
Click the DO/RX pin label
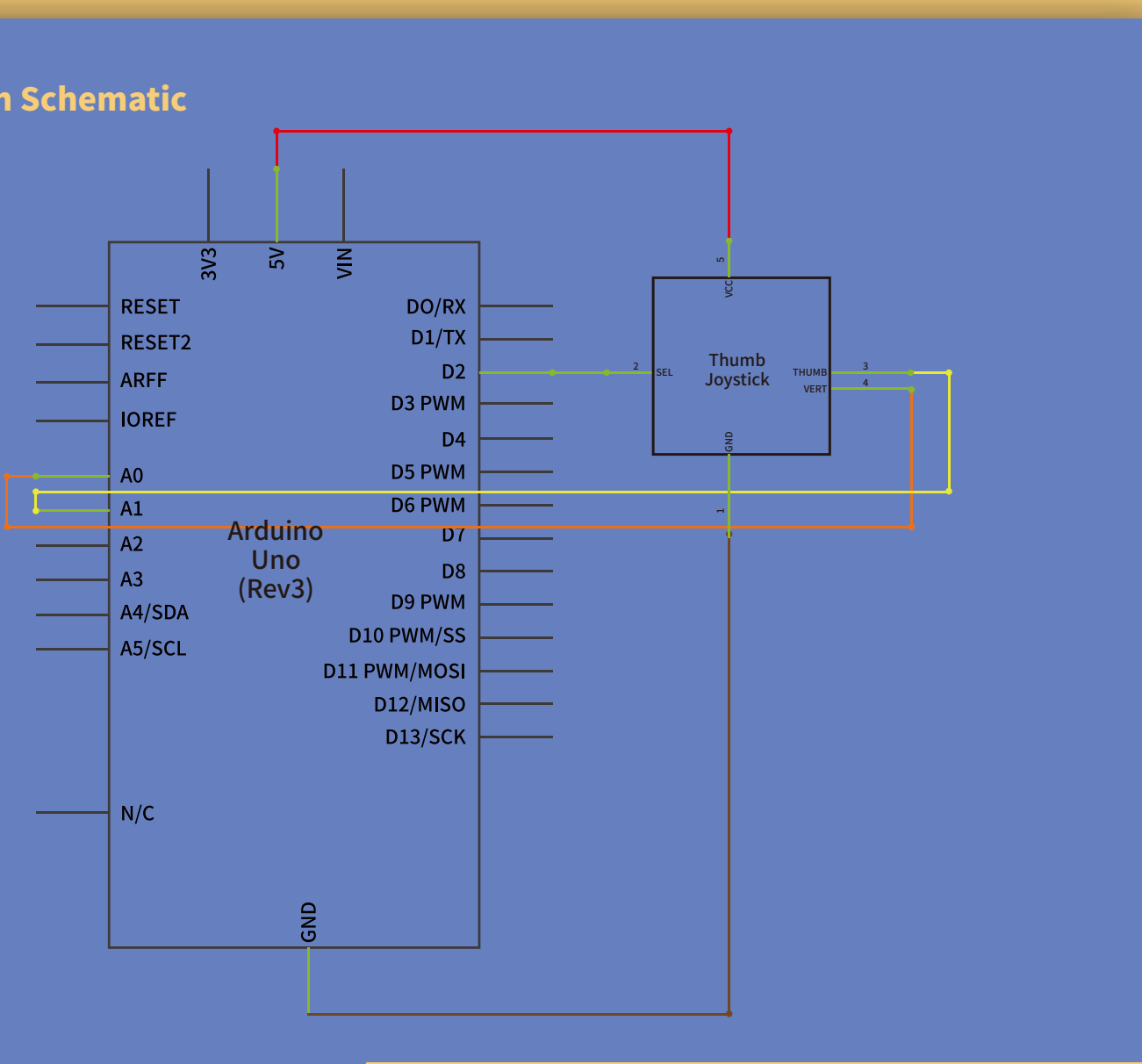click(x=436, y=307)
